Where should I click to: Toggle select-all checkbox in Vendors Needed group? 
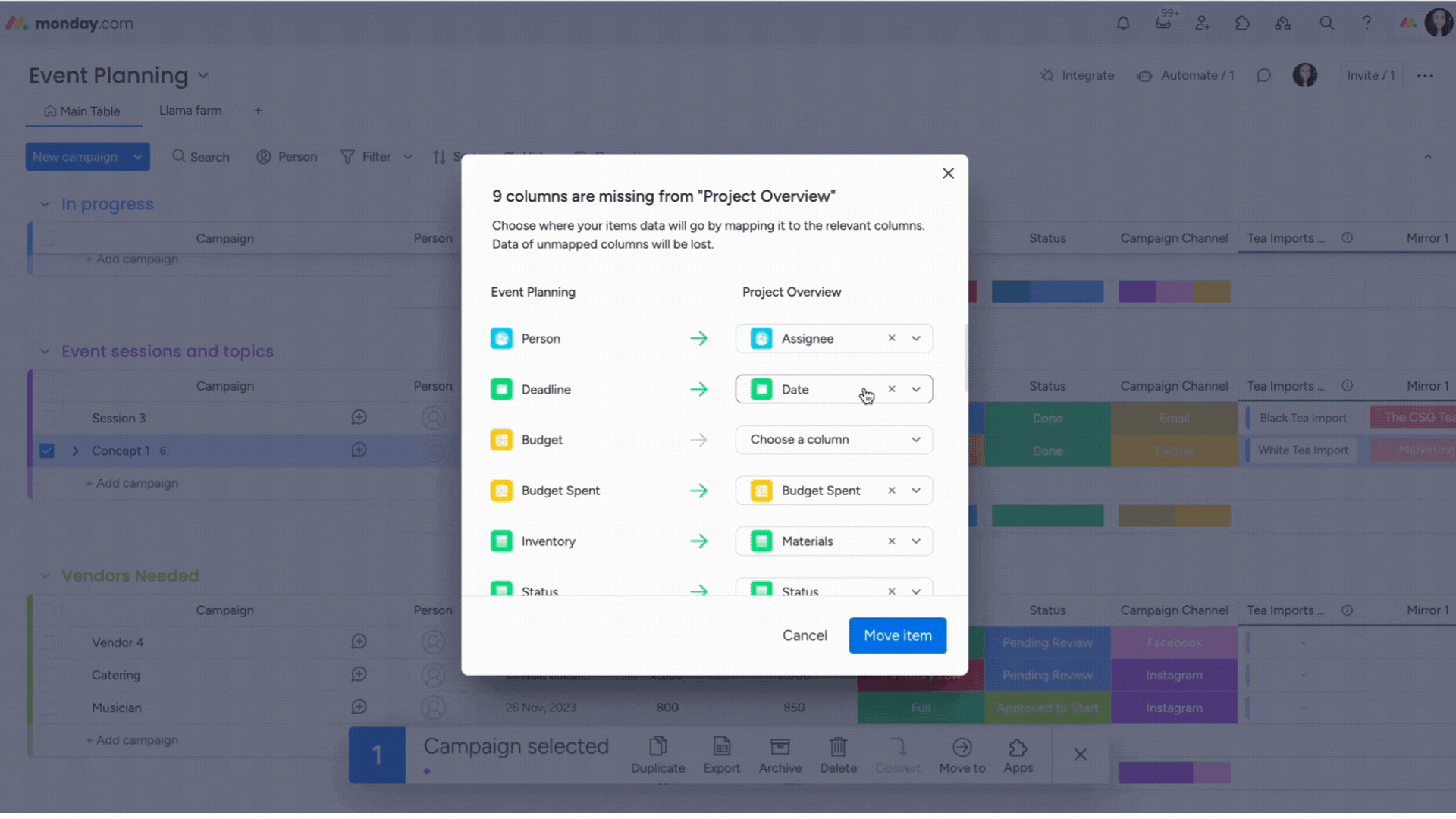[x=47, y=610]
